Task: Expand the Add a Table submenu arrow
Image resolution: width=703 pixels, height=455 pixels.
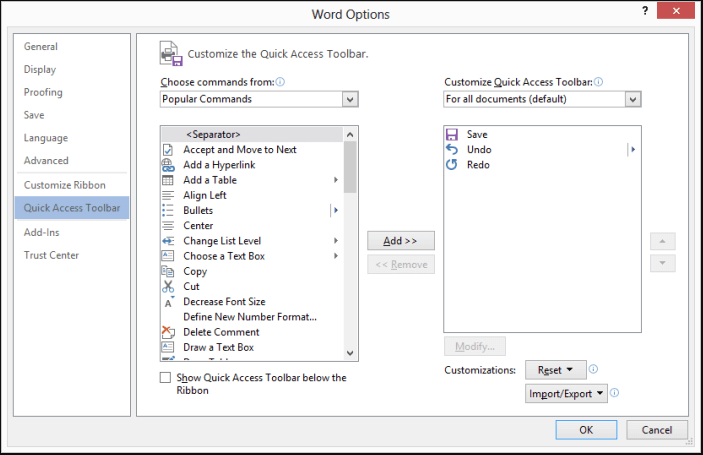Action: click(x=336, y=180)
